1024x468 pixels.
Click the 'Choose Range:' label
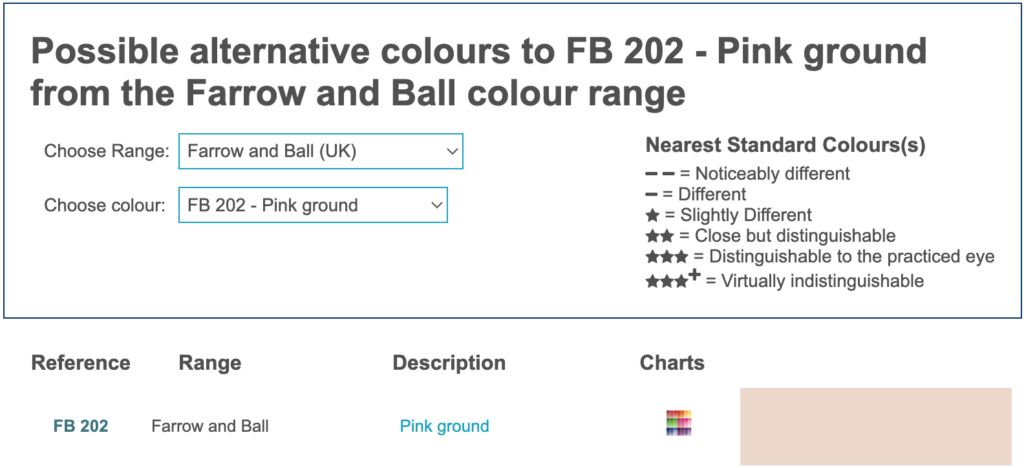click(105, 152)
